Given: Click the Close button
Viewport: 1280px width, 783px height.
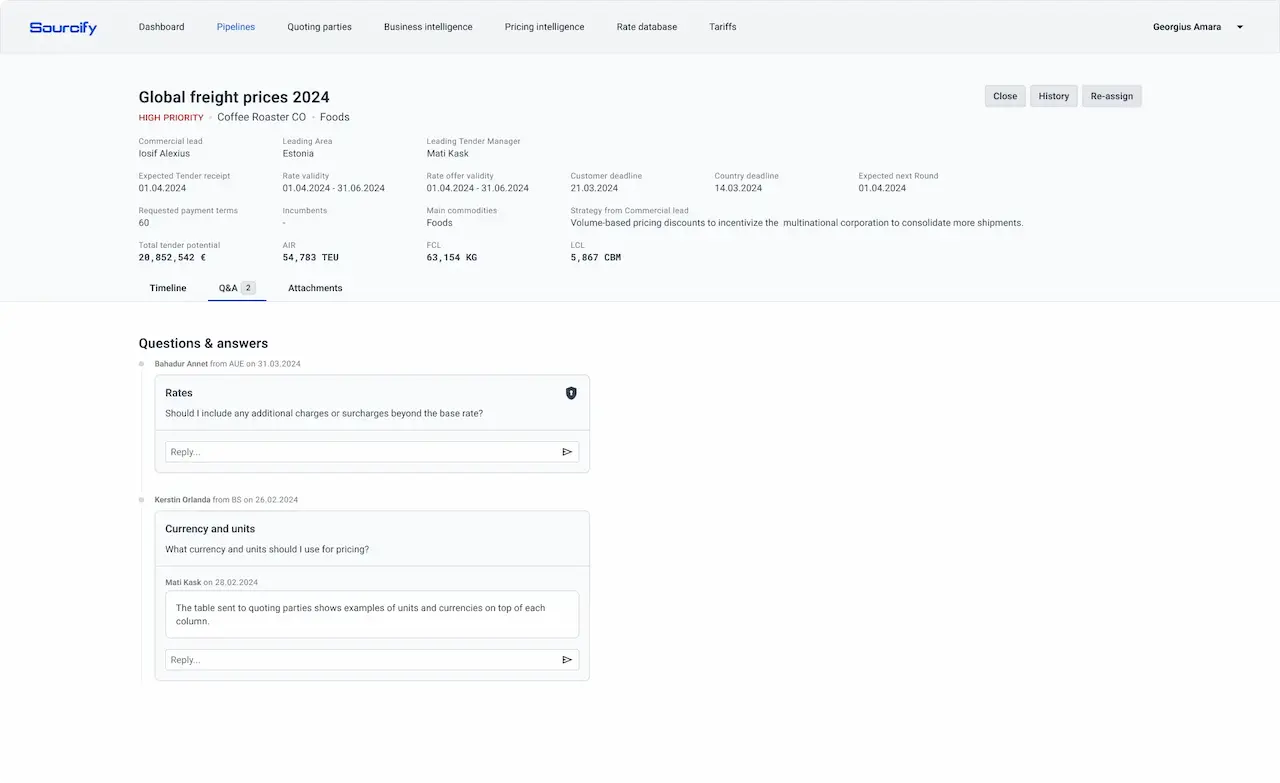Looking at the screenshot, I should [1004, 96].
